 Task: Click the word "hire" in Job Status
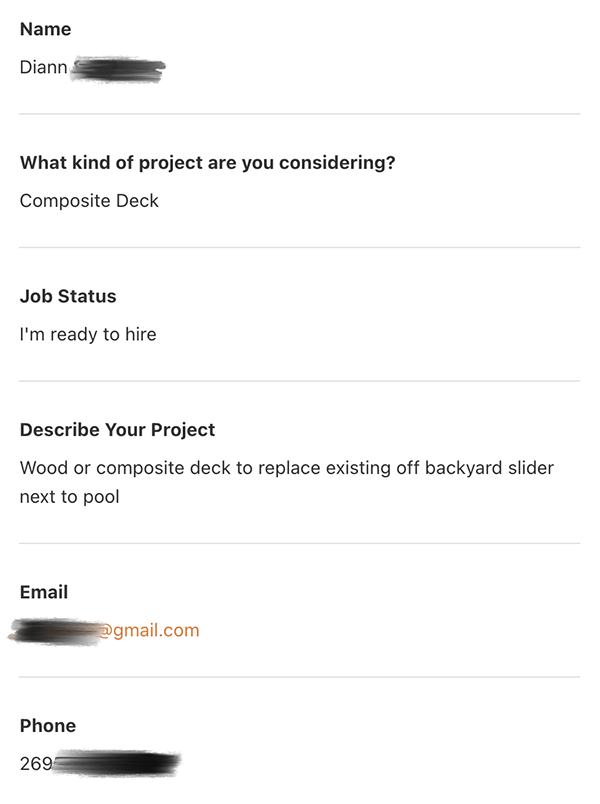point(140,334)
